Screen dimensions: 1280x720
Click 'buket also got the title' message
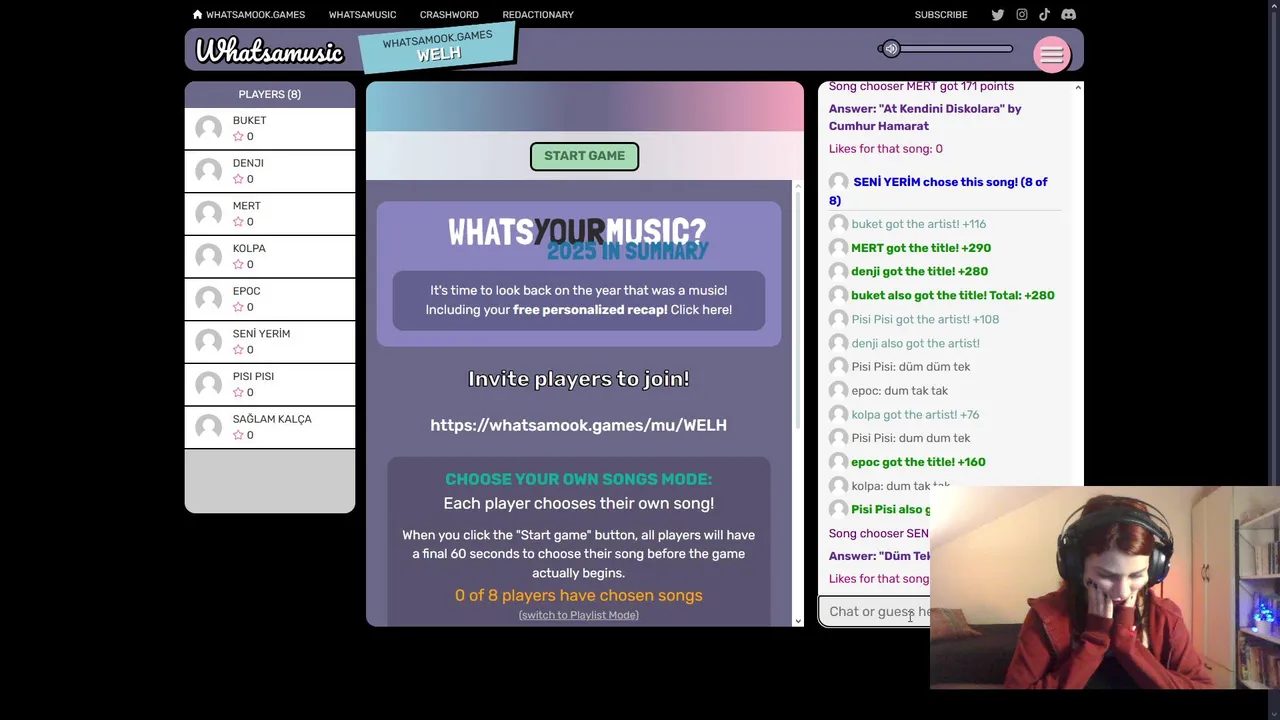(952, 295)
